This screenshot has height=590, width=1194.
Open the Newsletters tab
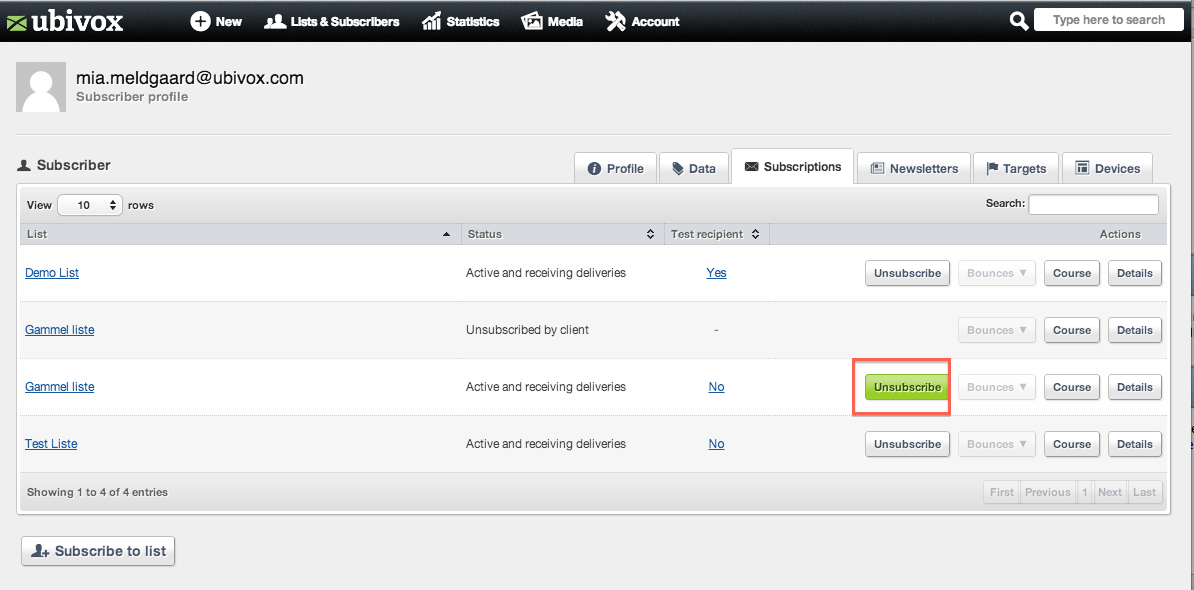pyautogui.click(x=914, y=168)
